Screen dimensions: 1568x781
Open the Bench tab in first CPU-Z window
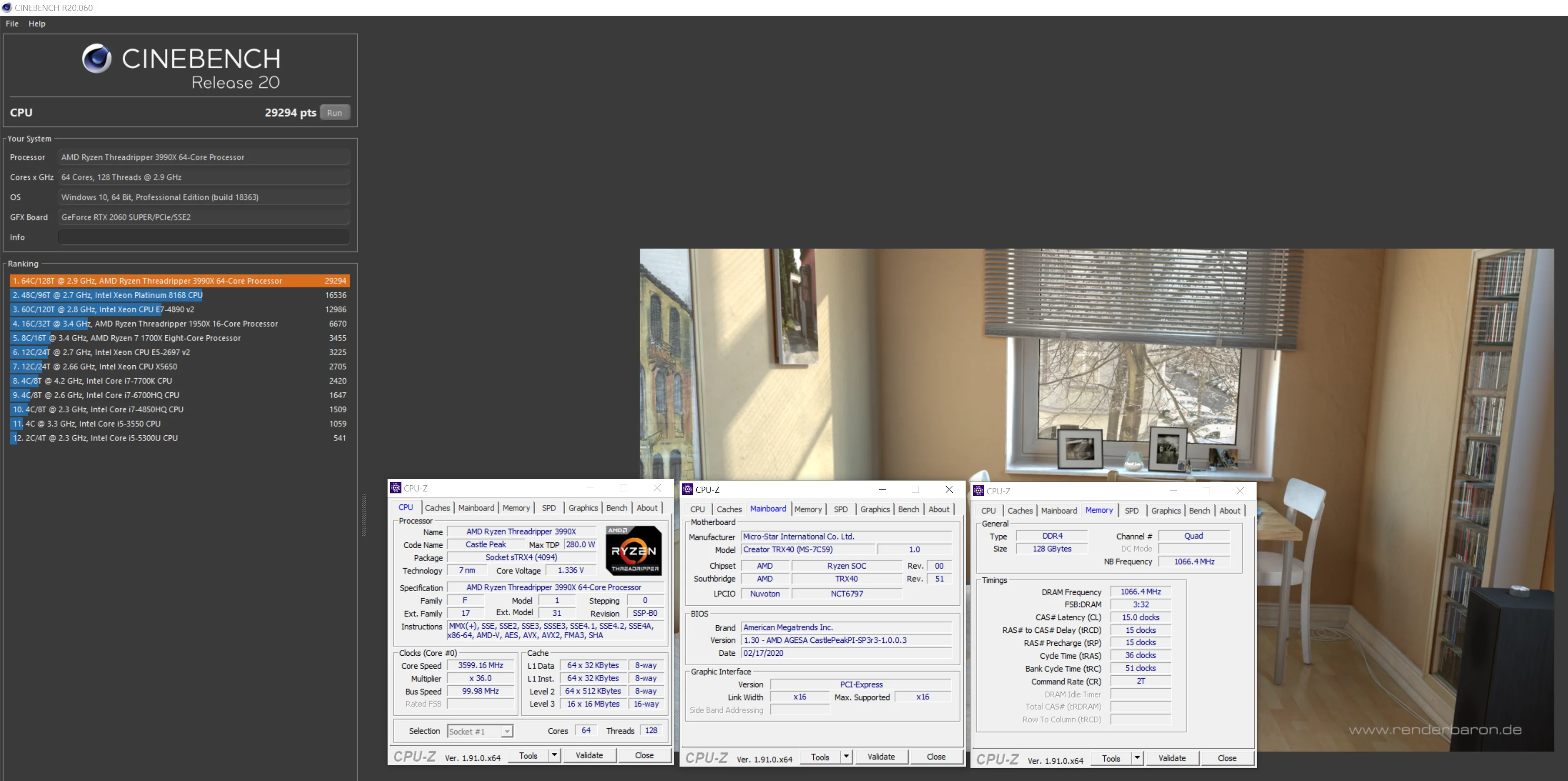[617, 508]
